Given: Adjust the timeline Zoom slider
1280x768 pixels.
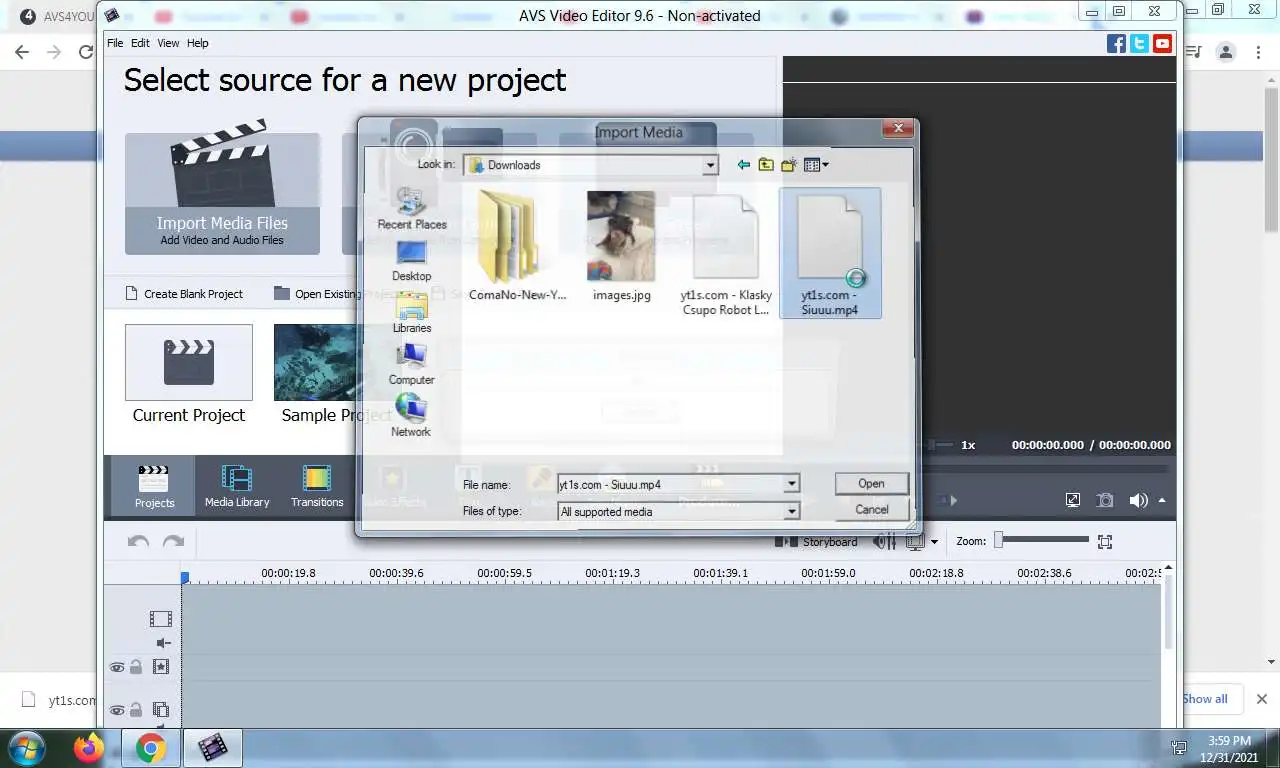Looking at the screenshot, I should 1041,541.
